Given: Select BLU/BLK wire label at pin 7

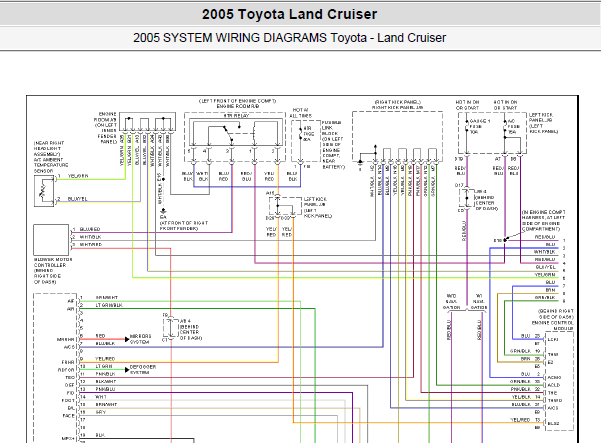Looking at the screenshot, I should click(105, 343).
